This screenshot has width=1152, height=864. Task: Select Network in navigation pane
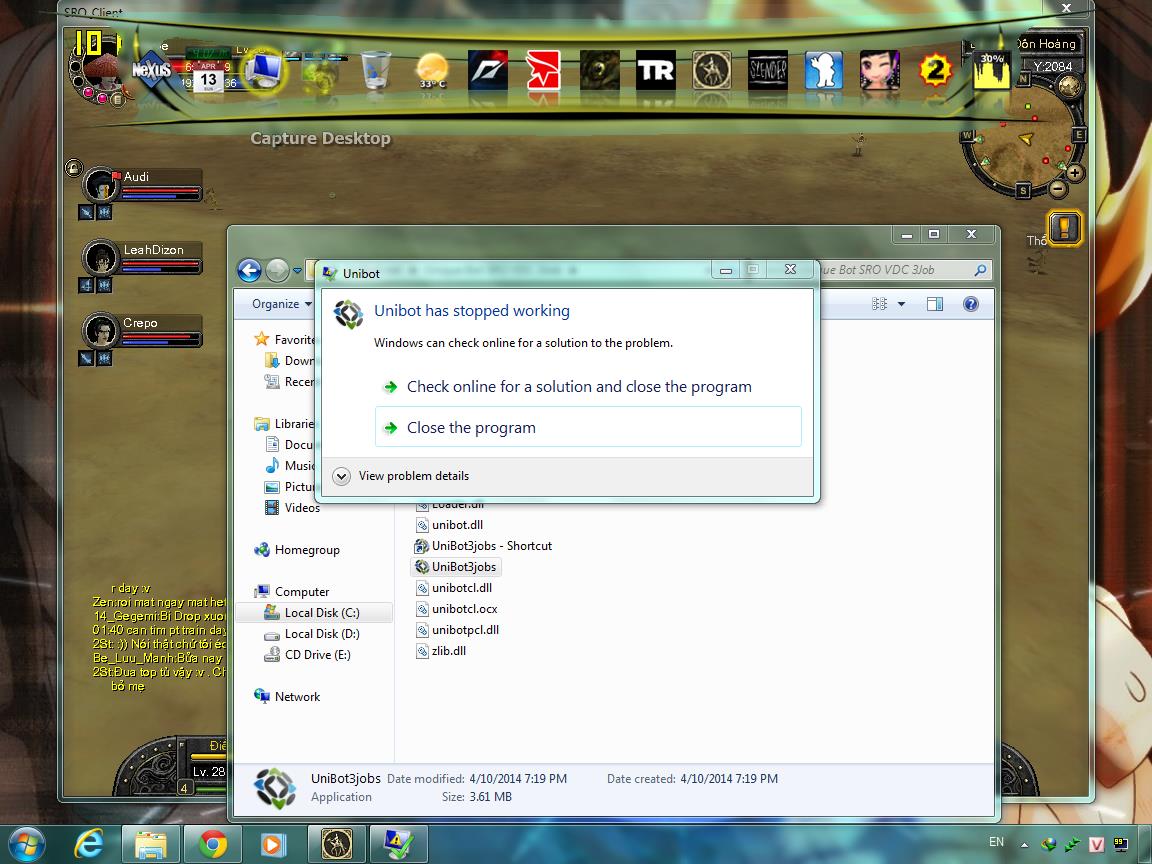[287, 696]
